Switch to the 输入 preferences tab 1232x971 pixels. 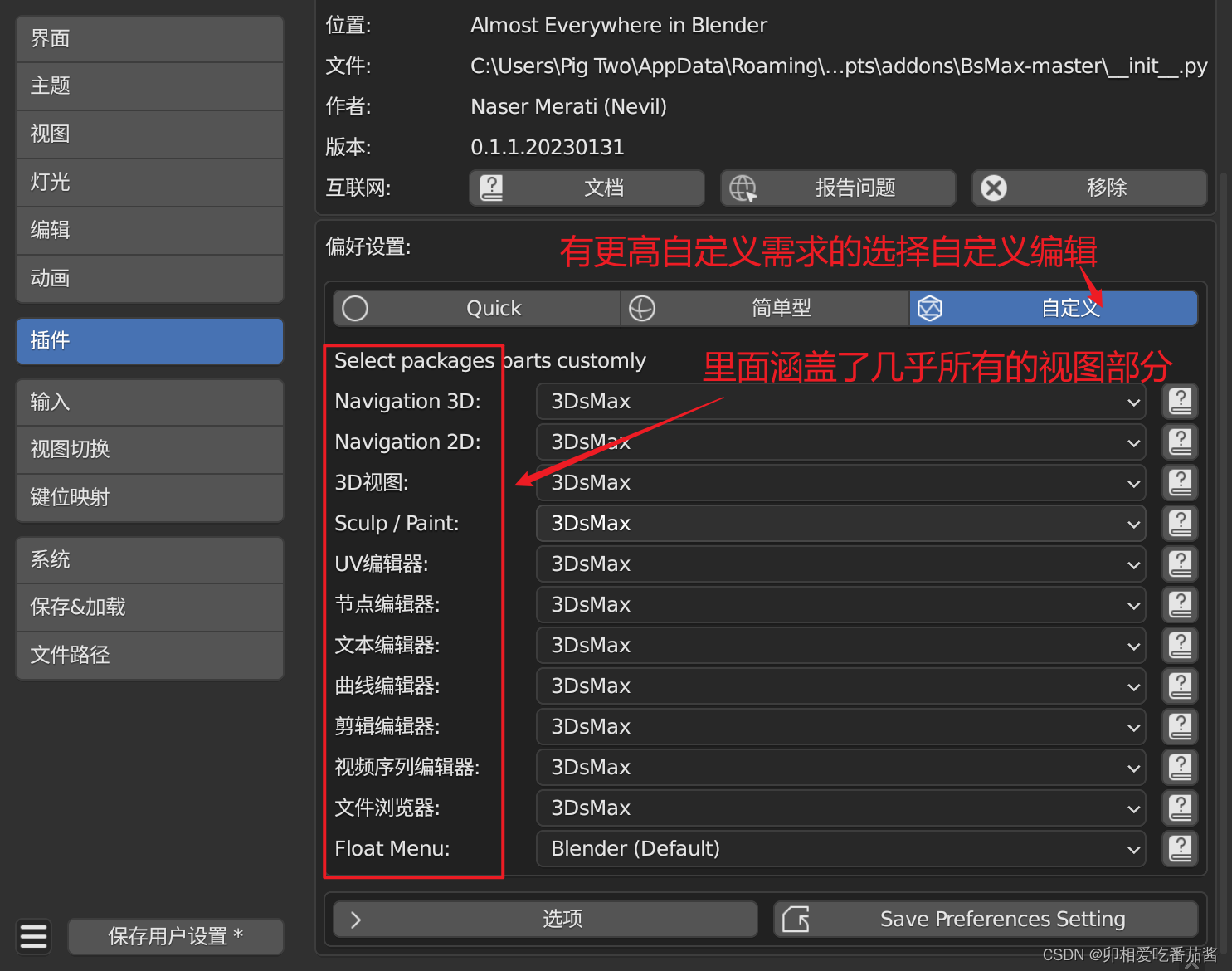149,402
